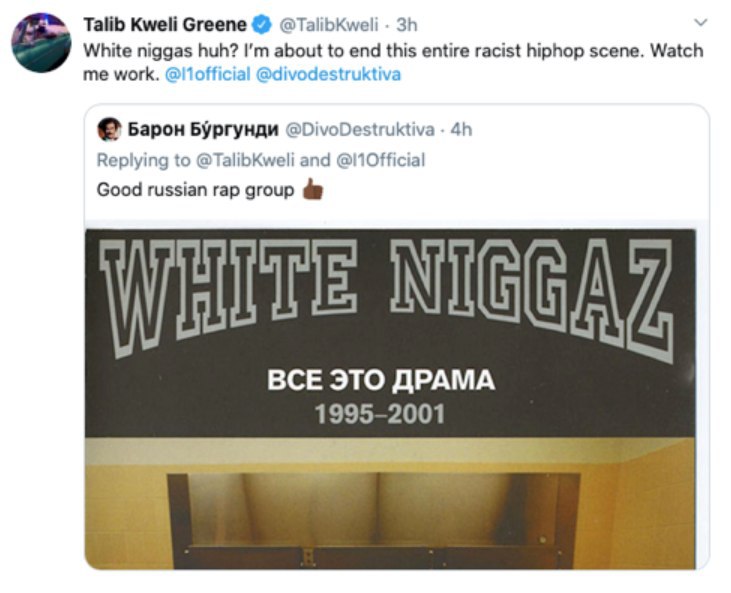
Task: Open the Talib Kweli Greene display name
Action: click(165, 25)
